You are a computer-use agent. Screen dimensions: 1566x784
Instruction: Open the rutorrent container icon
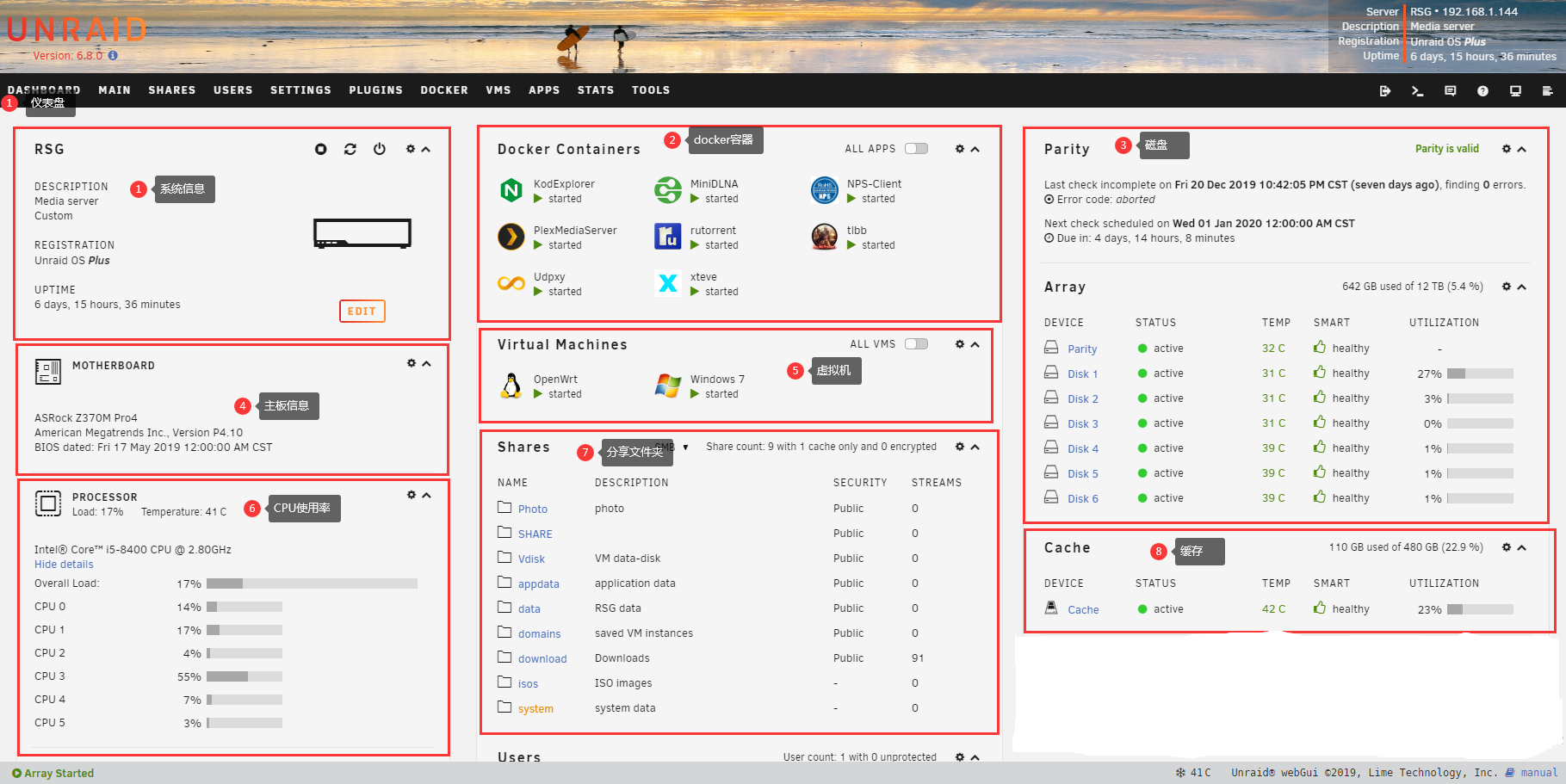(x=668, y=237)
